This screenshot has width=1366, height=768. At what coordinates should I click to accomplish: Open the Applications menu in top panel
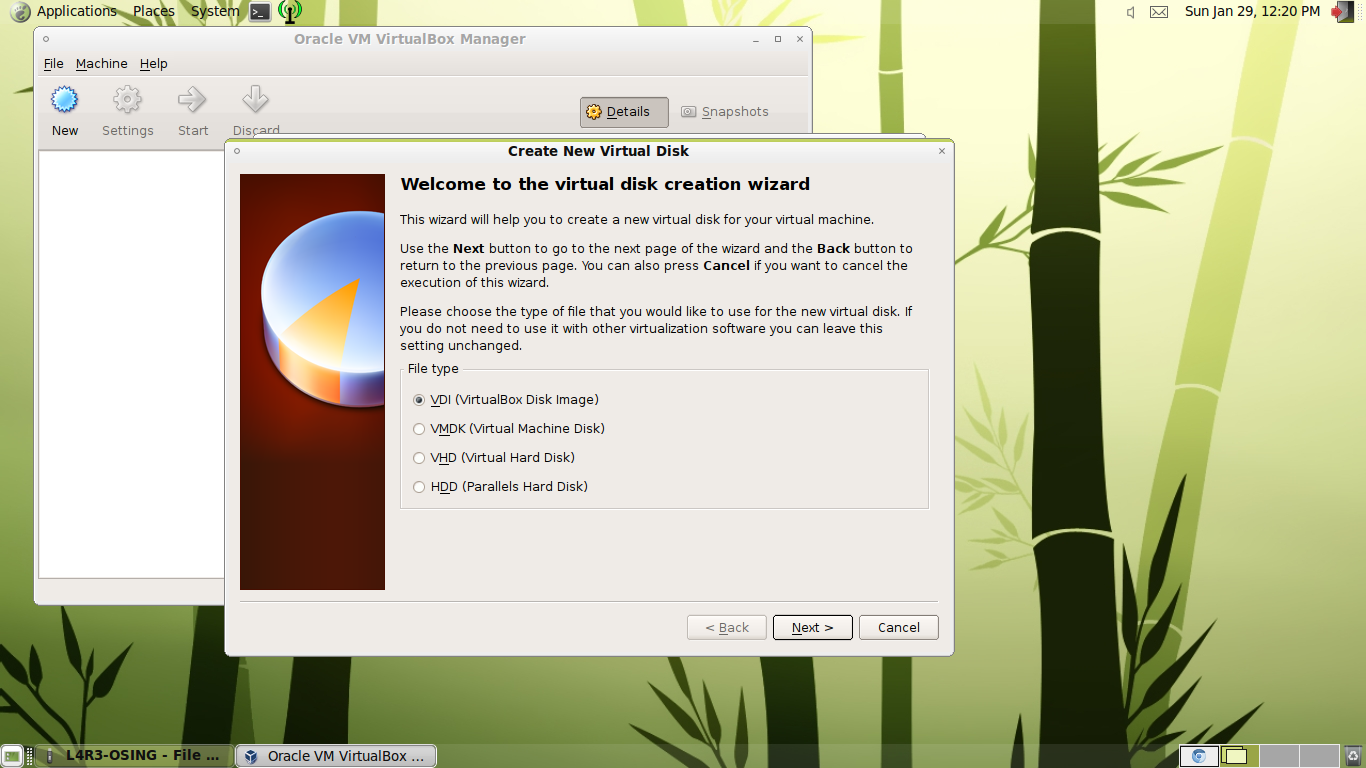(76, 11)
